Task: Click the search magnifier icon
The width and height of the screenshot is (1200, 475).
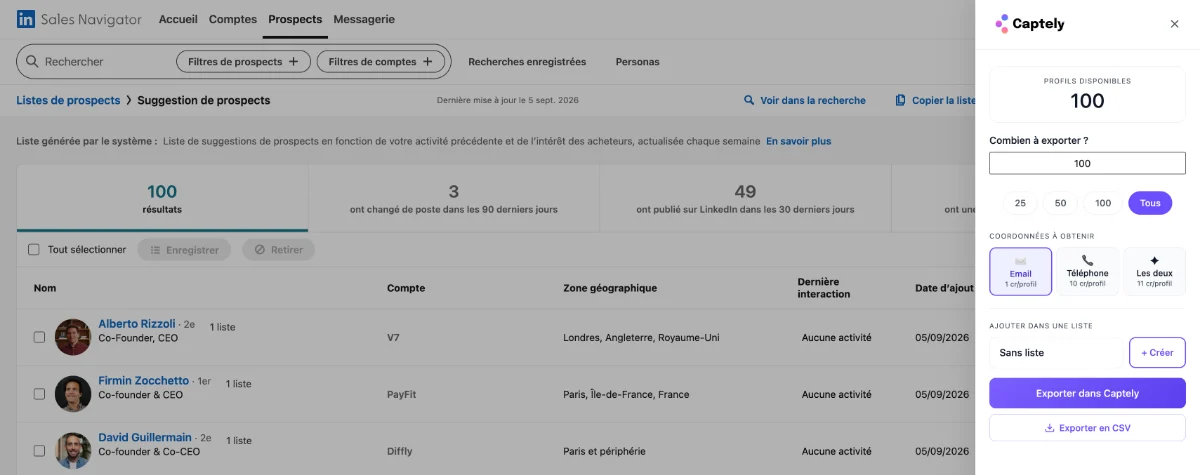Action: tap(32, 62)
